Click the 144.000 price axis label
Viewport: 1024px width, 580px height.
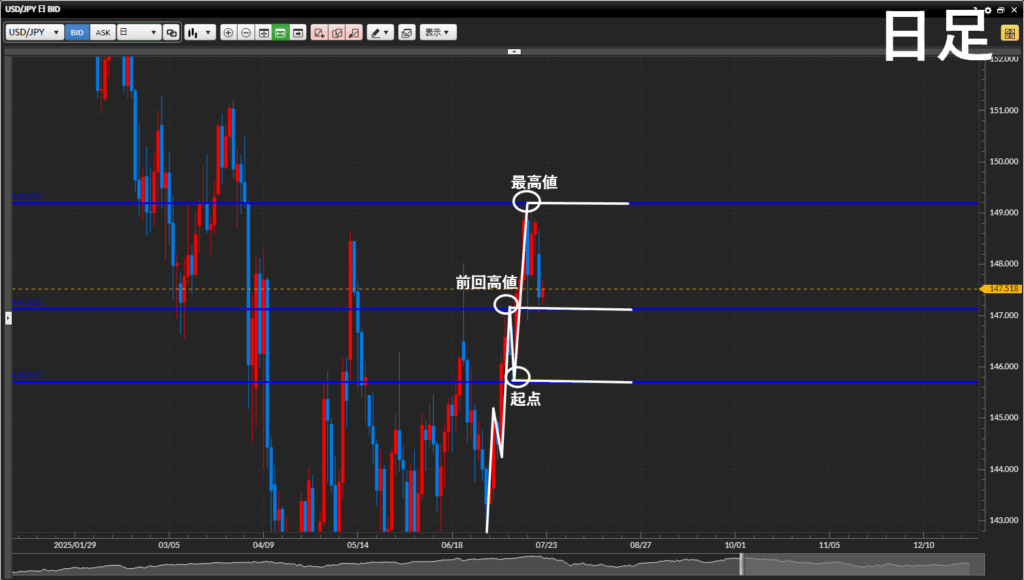1004,469
